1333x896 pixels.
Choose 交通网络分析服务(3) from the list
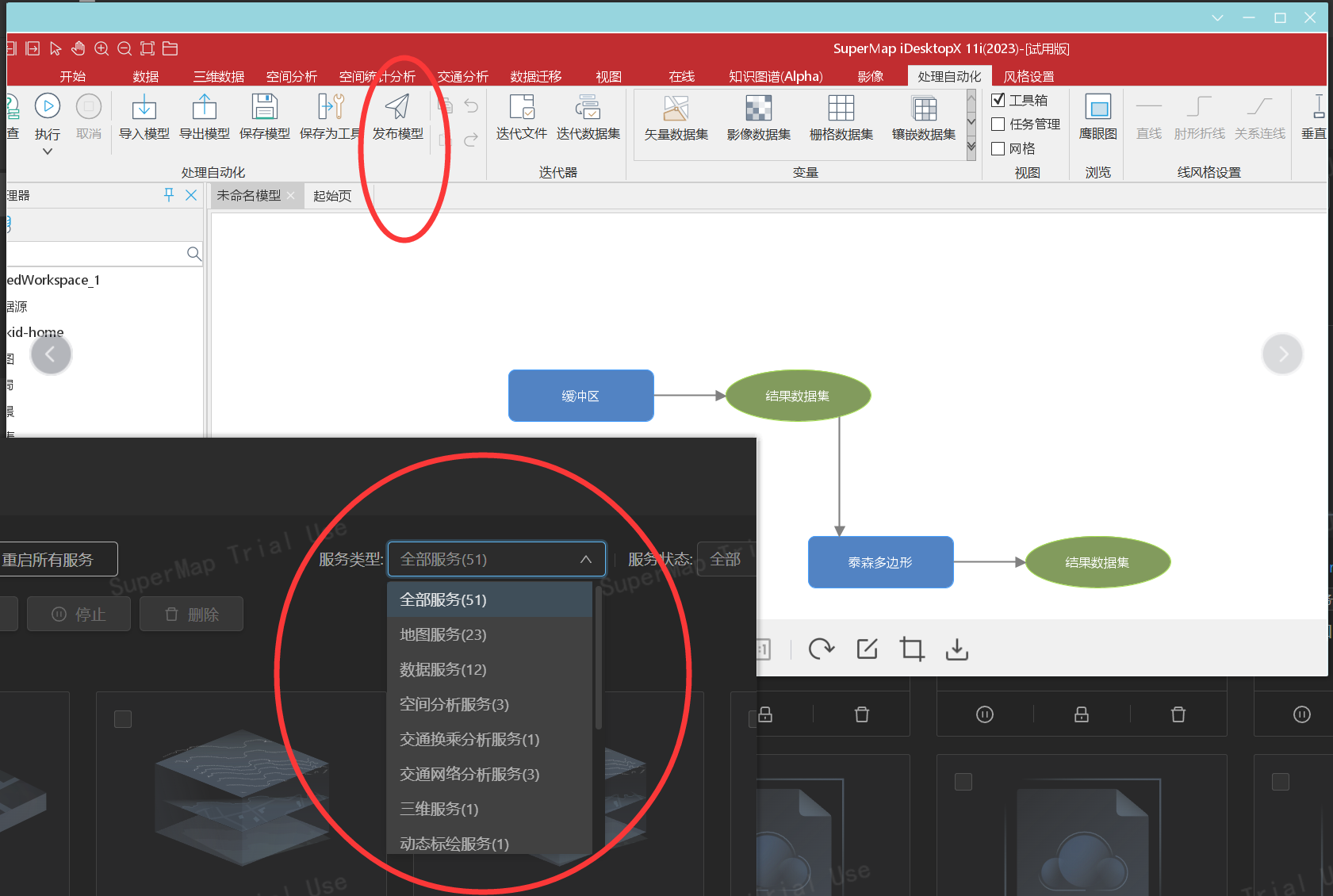pyautogui.click(x=490, y=774)
